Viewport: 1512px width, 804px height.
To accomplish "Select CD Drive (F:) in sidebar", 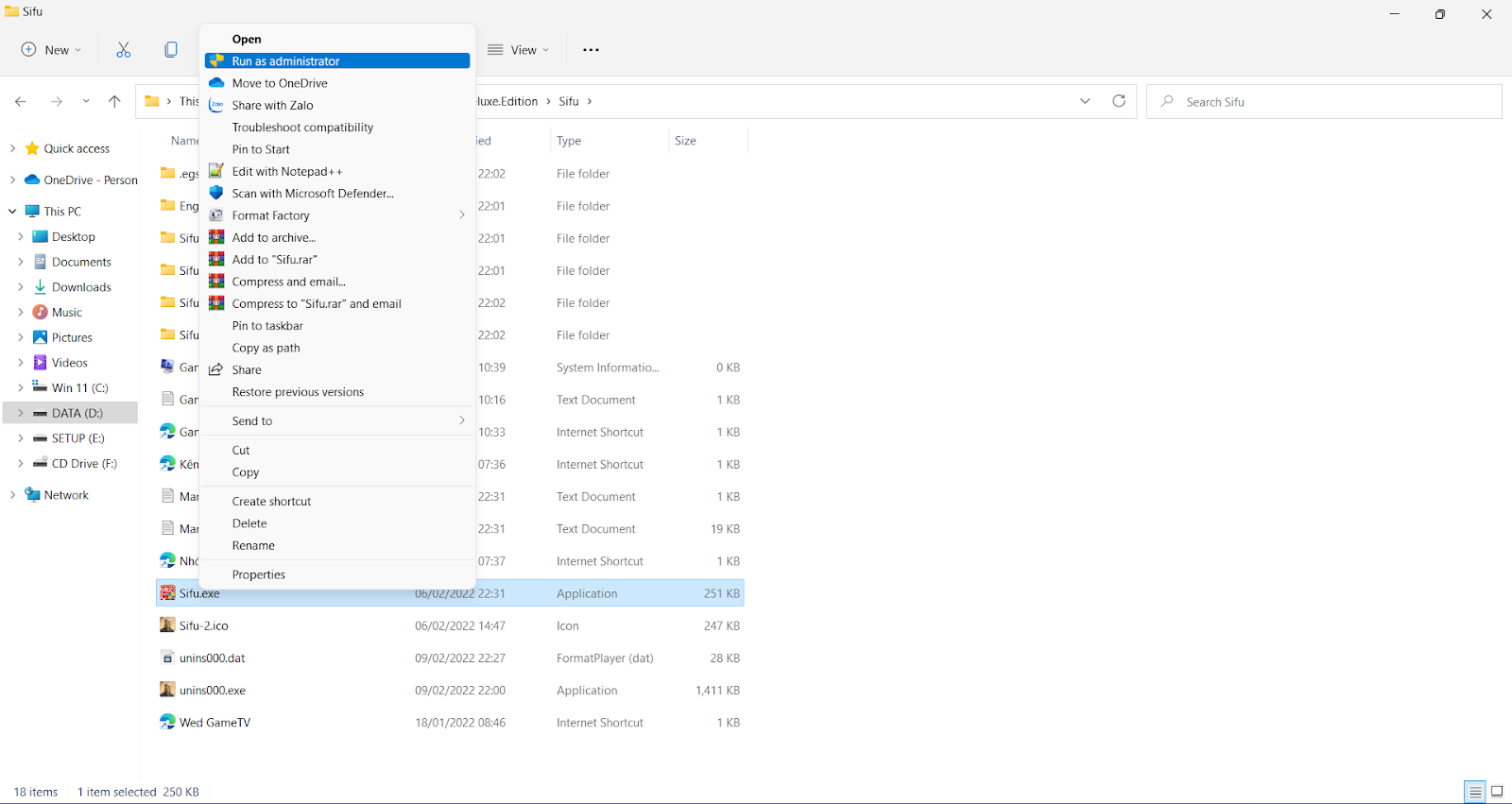I will [x=84, y=463].
